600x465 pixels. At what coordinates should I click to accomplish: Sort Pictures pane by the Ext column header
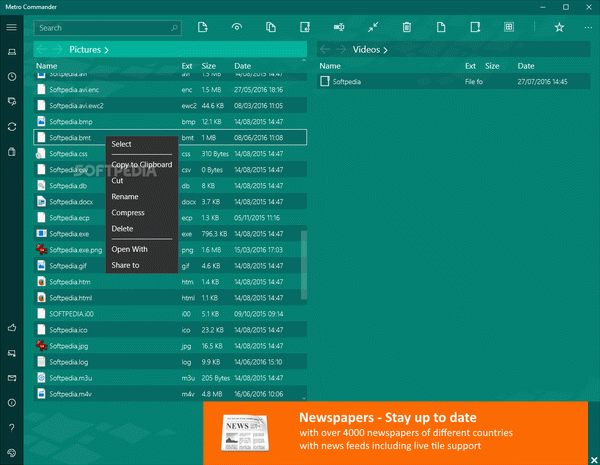point(187,66)
